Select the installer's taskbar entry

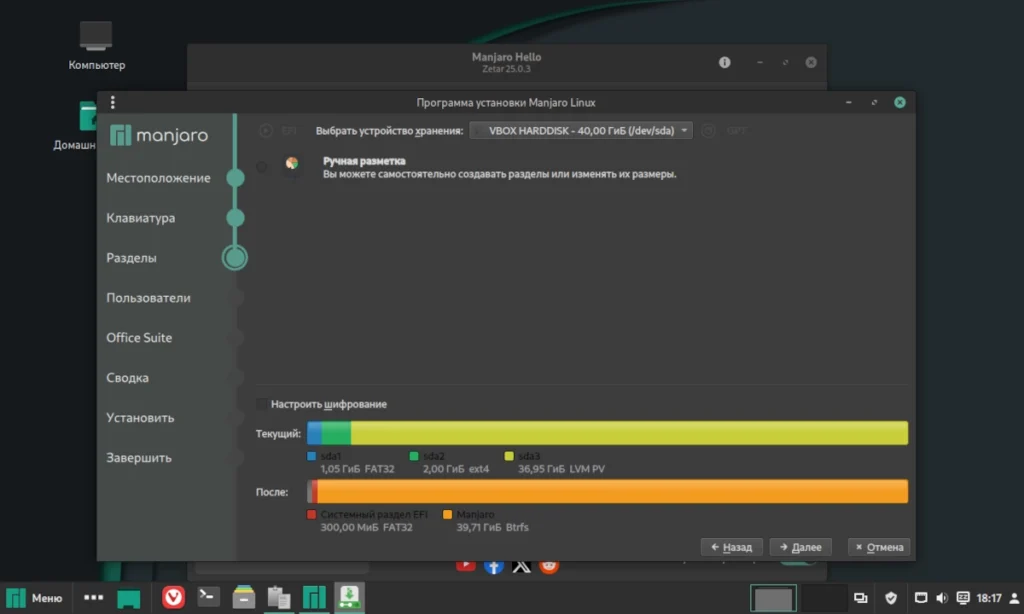[349, 598]
